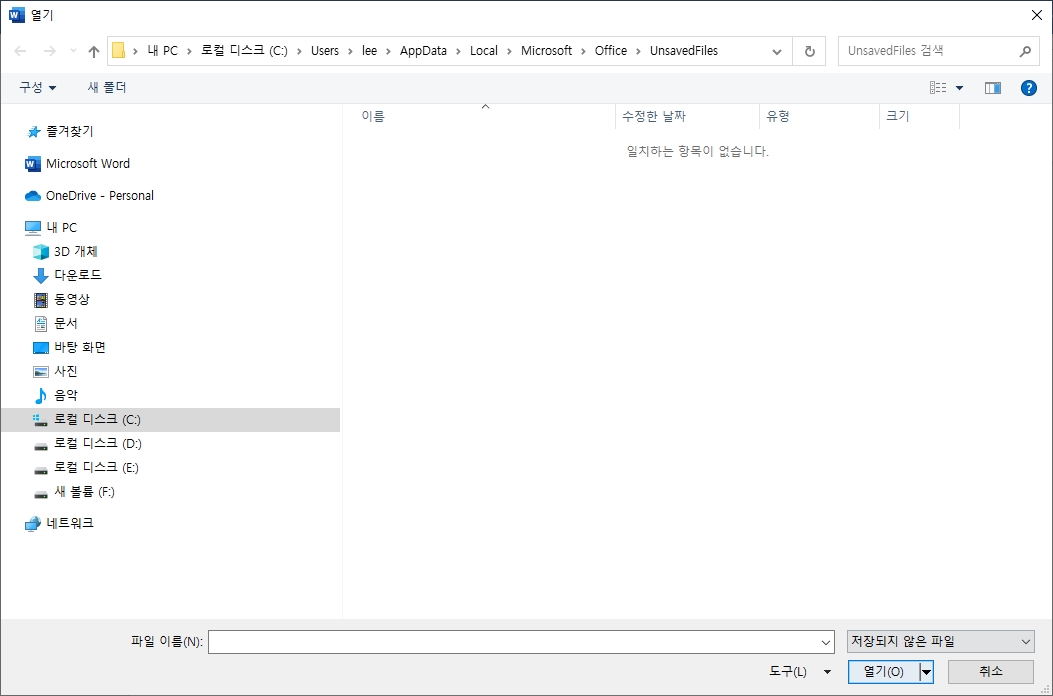1053x696 pixels.
Task: Expand chevron between Users and lee
Action: 351,51
